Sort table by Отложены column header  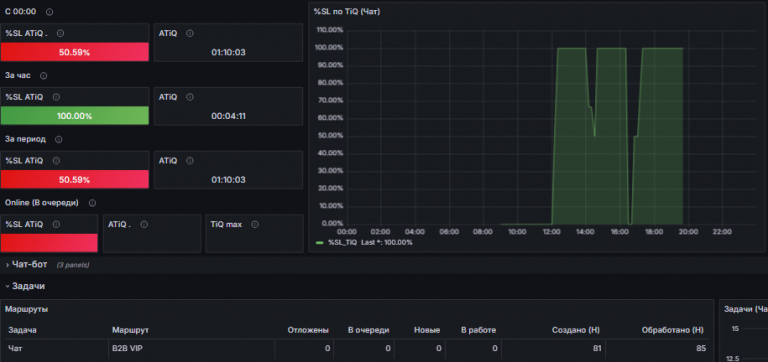click(308, 330)
